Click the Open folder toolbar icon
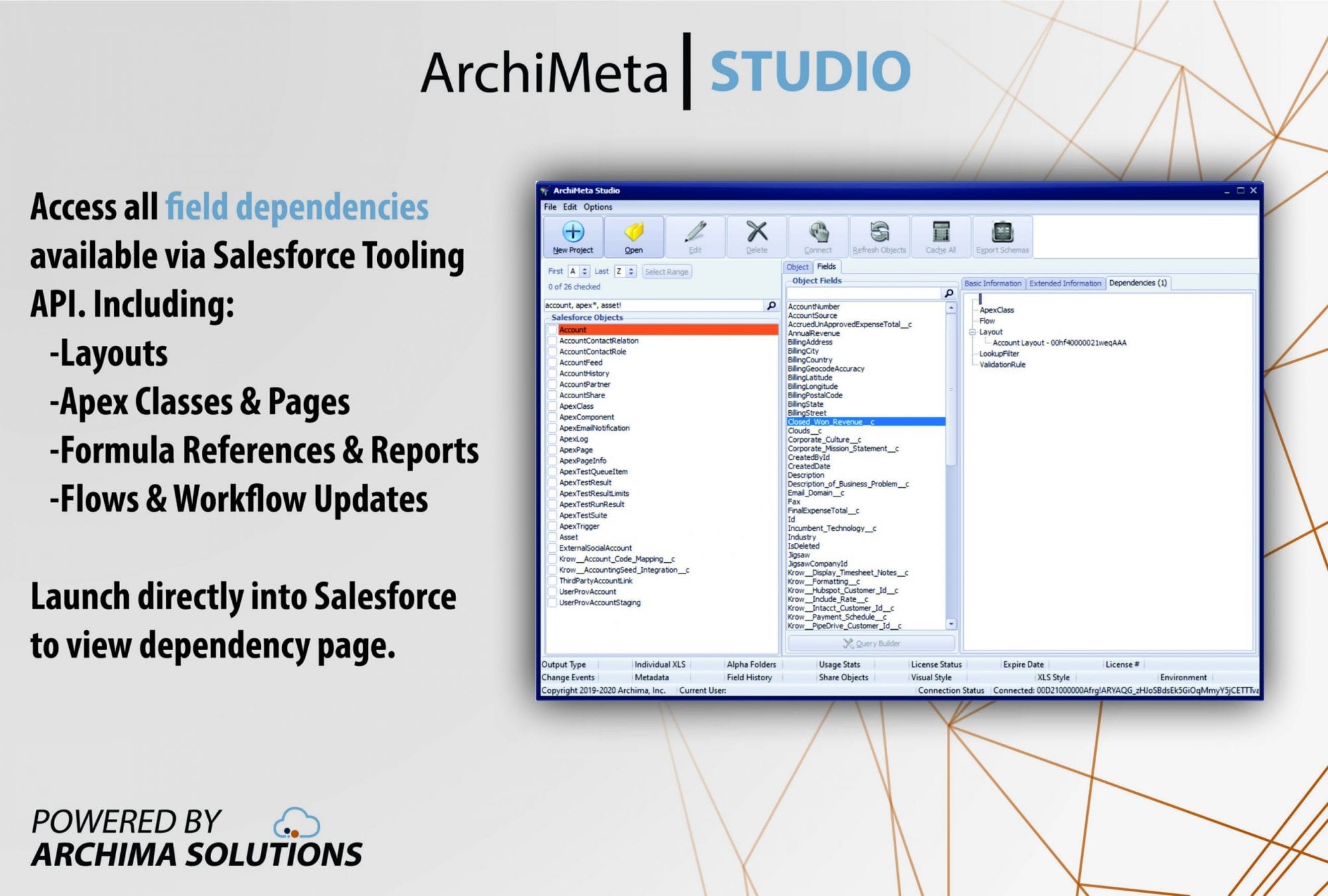 (633, 232)
